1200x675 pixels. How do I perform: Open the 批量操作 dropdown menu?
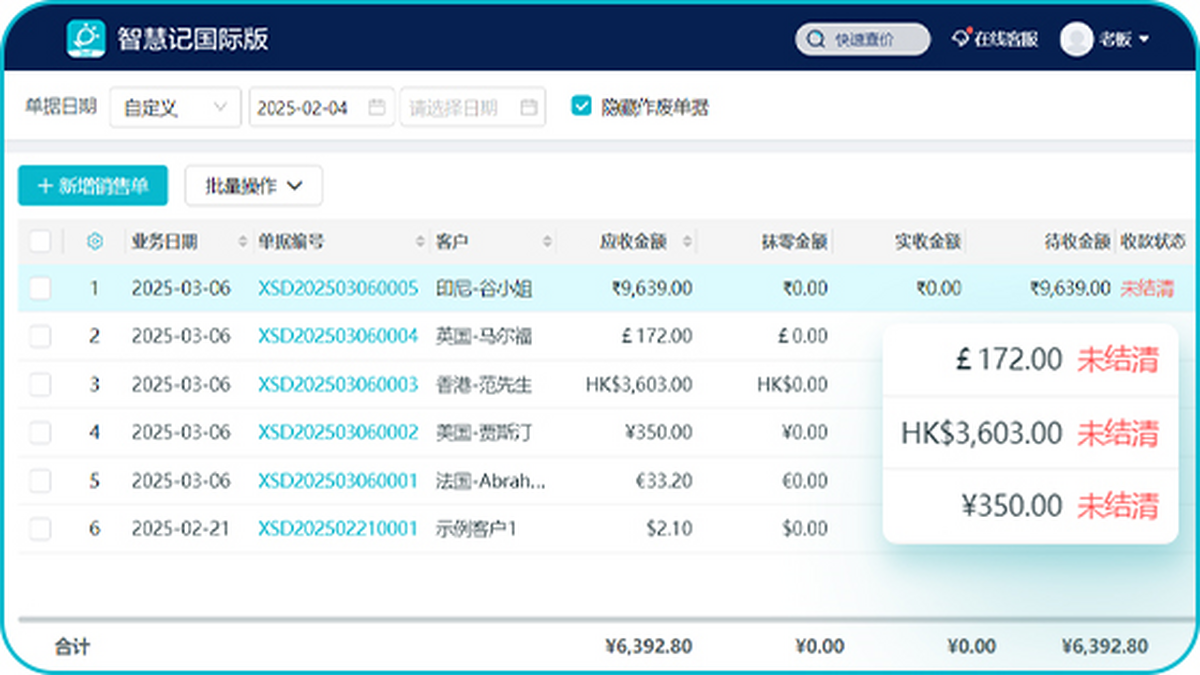[x=254, y=185]
